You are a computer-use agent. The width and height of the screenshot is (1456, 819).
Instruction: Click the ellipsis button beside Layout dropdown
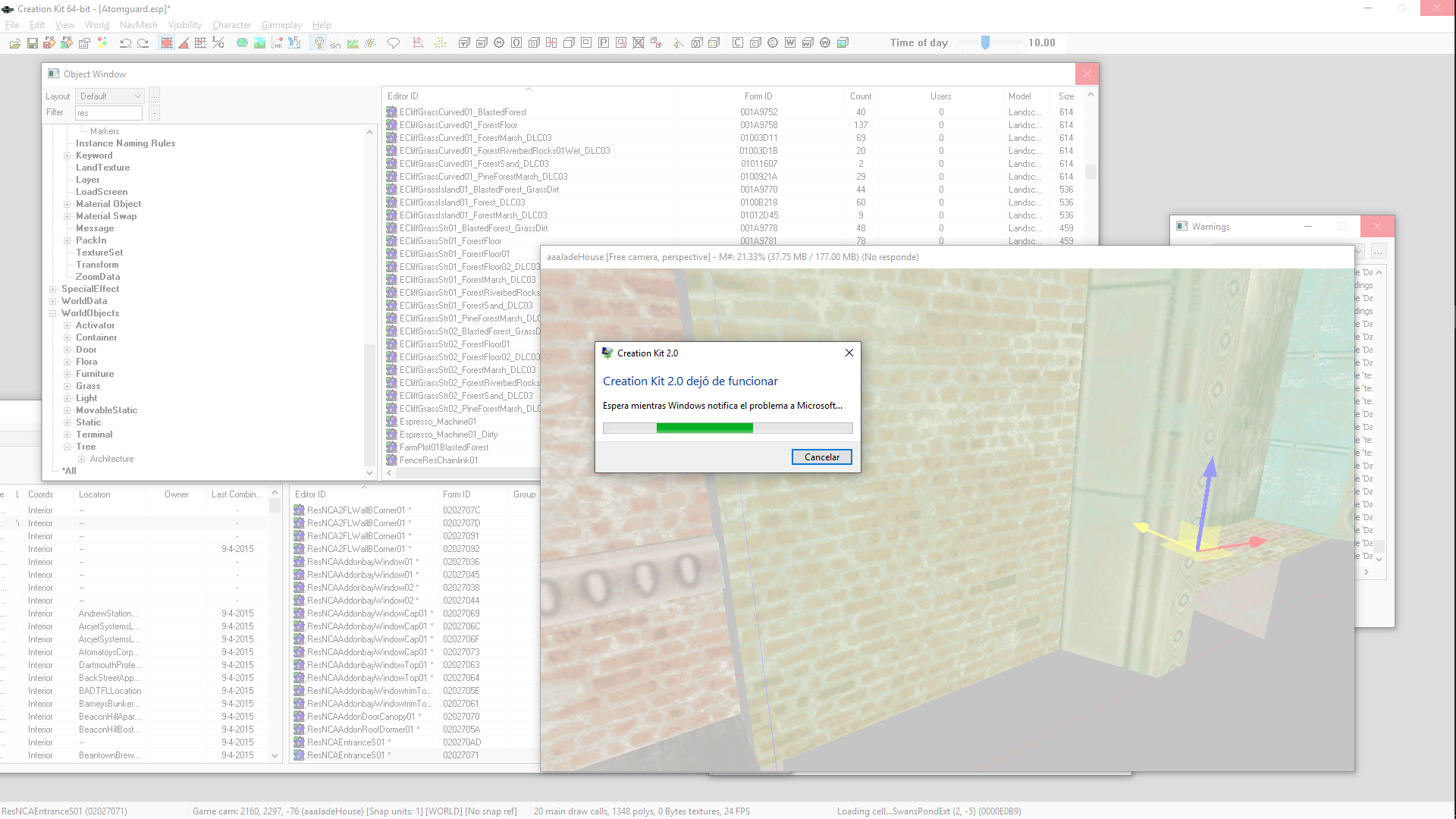tap(155, 96)
